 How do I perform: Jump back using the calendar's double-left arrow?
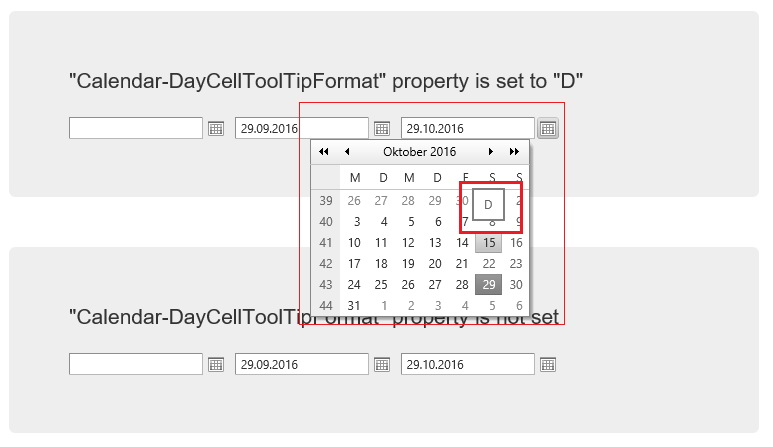click(324, 152)
